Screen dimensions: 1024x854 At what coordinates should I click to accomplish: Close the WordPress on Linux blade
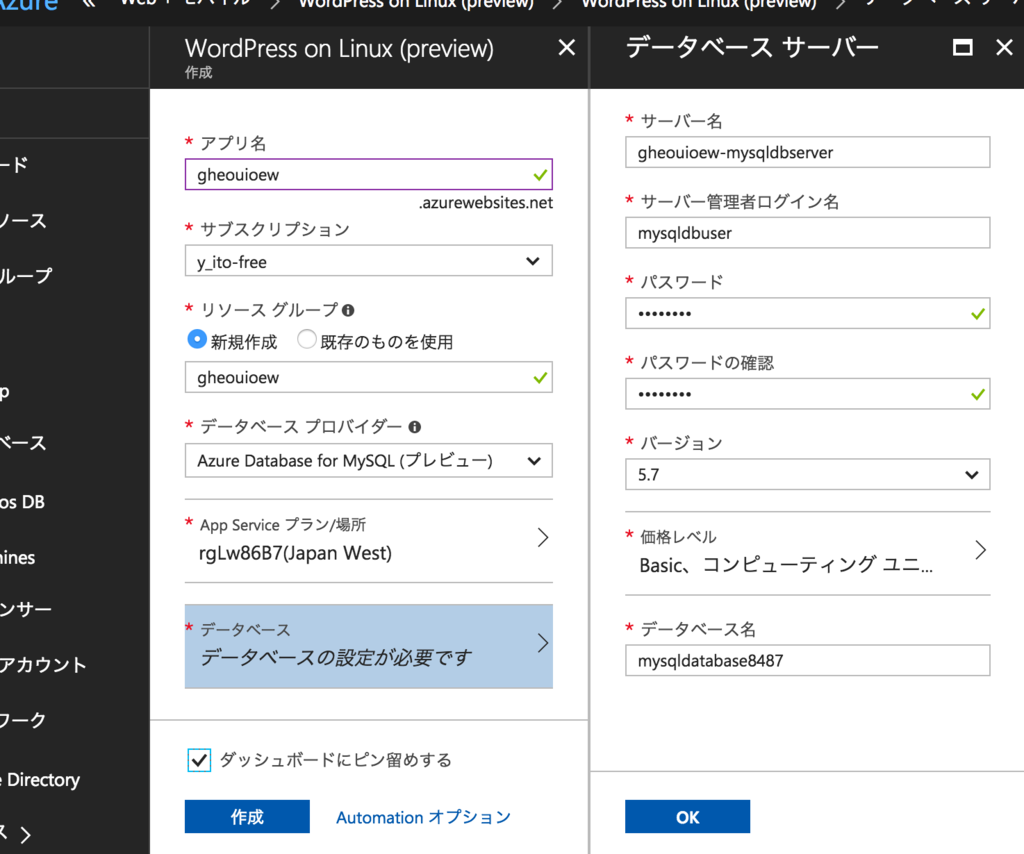click(x=566, y=47)
